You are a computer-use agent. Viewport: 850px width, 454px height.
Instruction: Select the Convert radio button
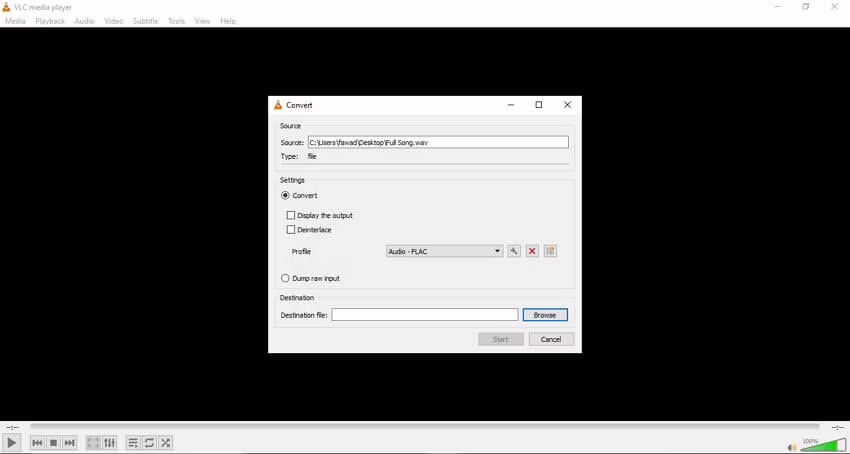(x=285, y=195)
